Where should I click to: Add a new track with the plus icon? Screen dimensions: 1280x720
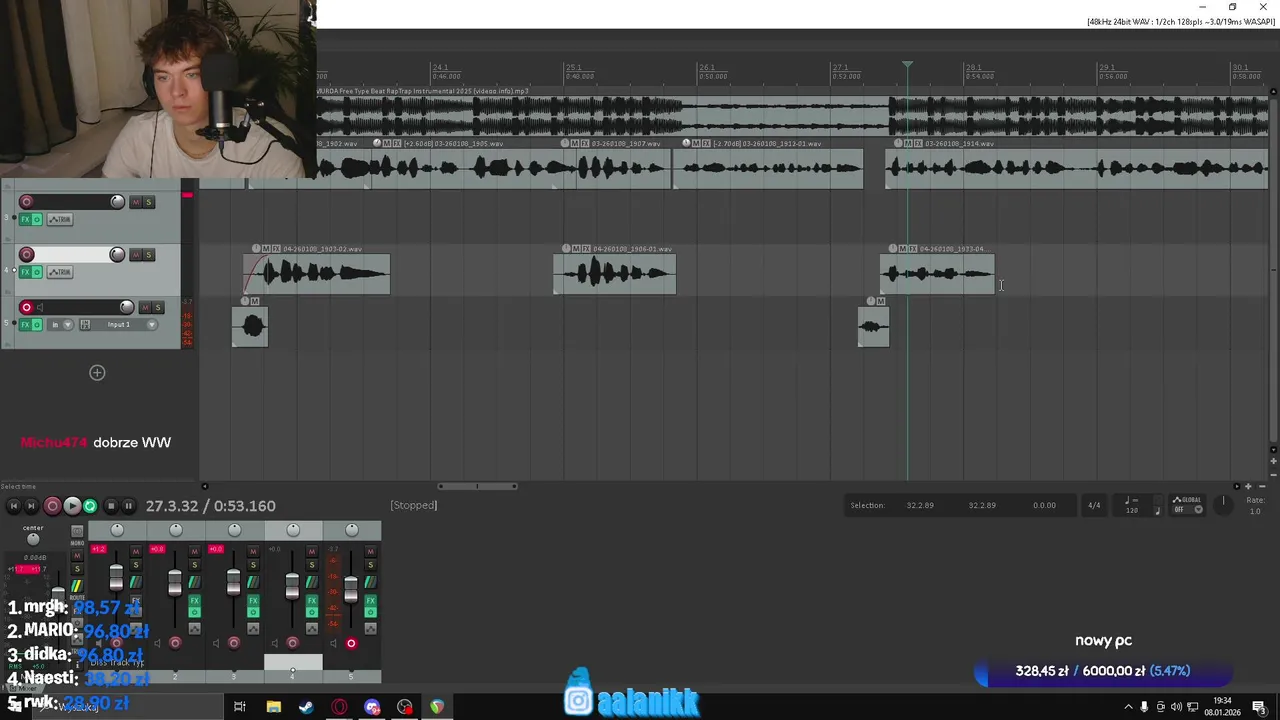click(x=97, y=372)
